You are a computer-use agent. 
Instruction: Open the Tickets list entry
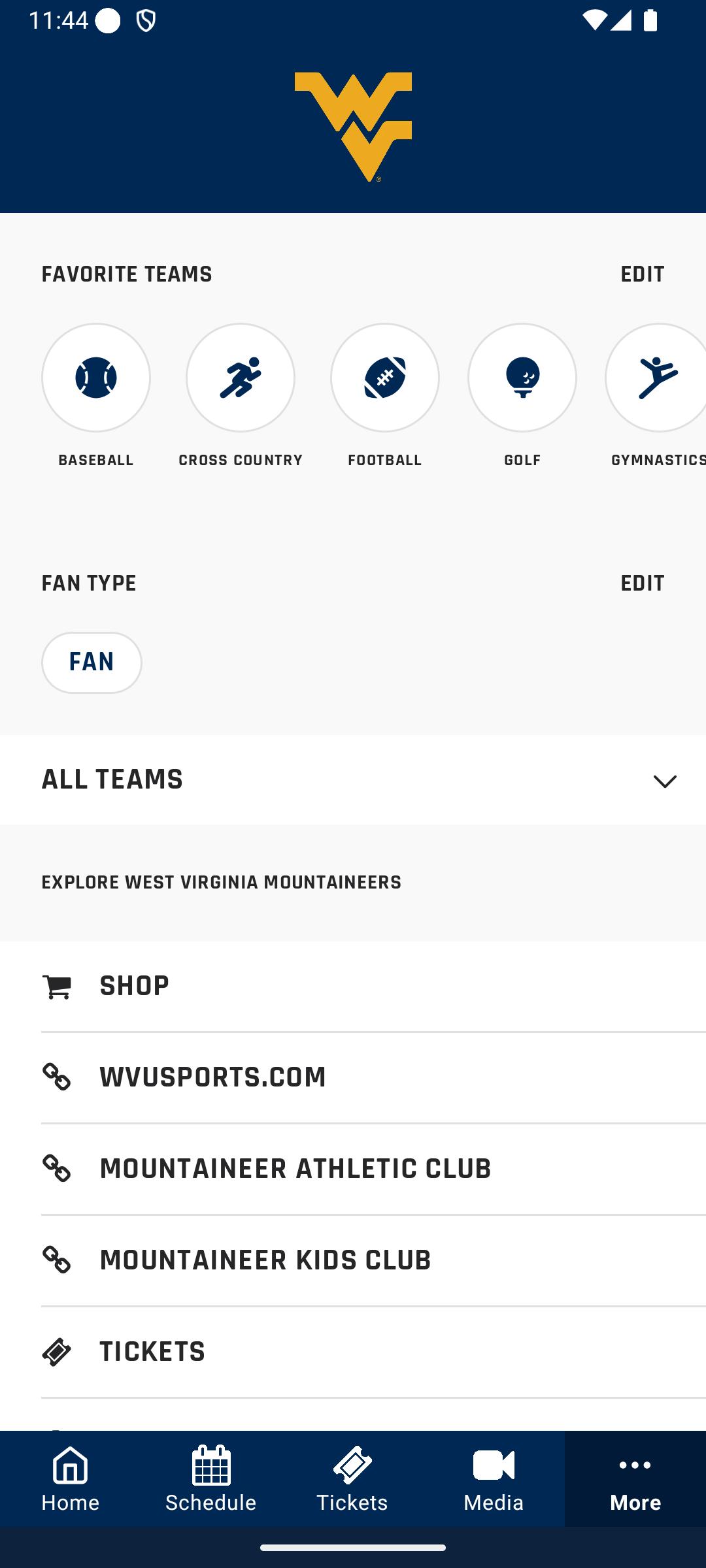[x=353, y=1352]
